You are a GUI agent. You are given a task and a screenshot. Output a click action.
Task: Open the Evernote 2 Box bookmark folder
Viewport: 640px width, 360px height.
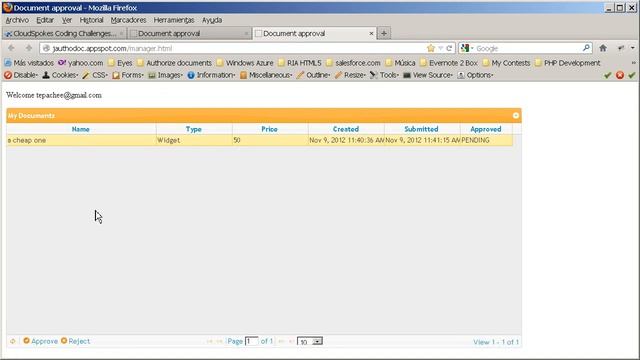[x=449, y=63]
